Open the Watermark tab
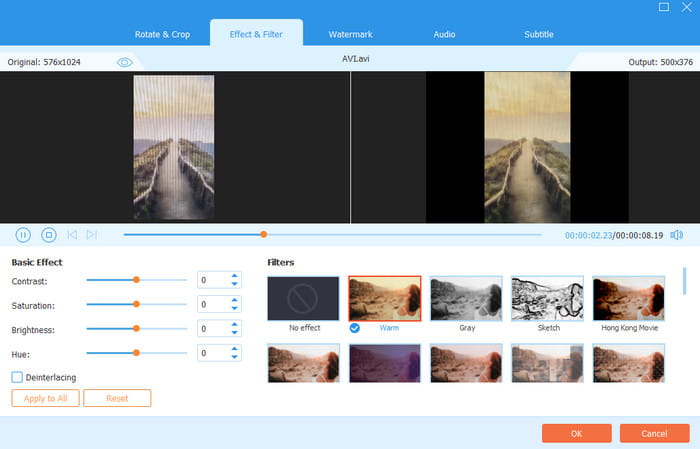Image resolution: width=700 pixels, height=449 pixels. coord(350,34)
